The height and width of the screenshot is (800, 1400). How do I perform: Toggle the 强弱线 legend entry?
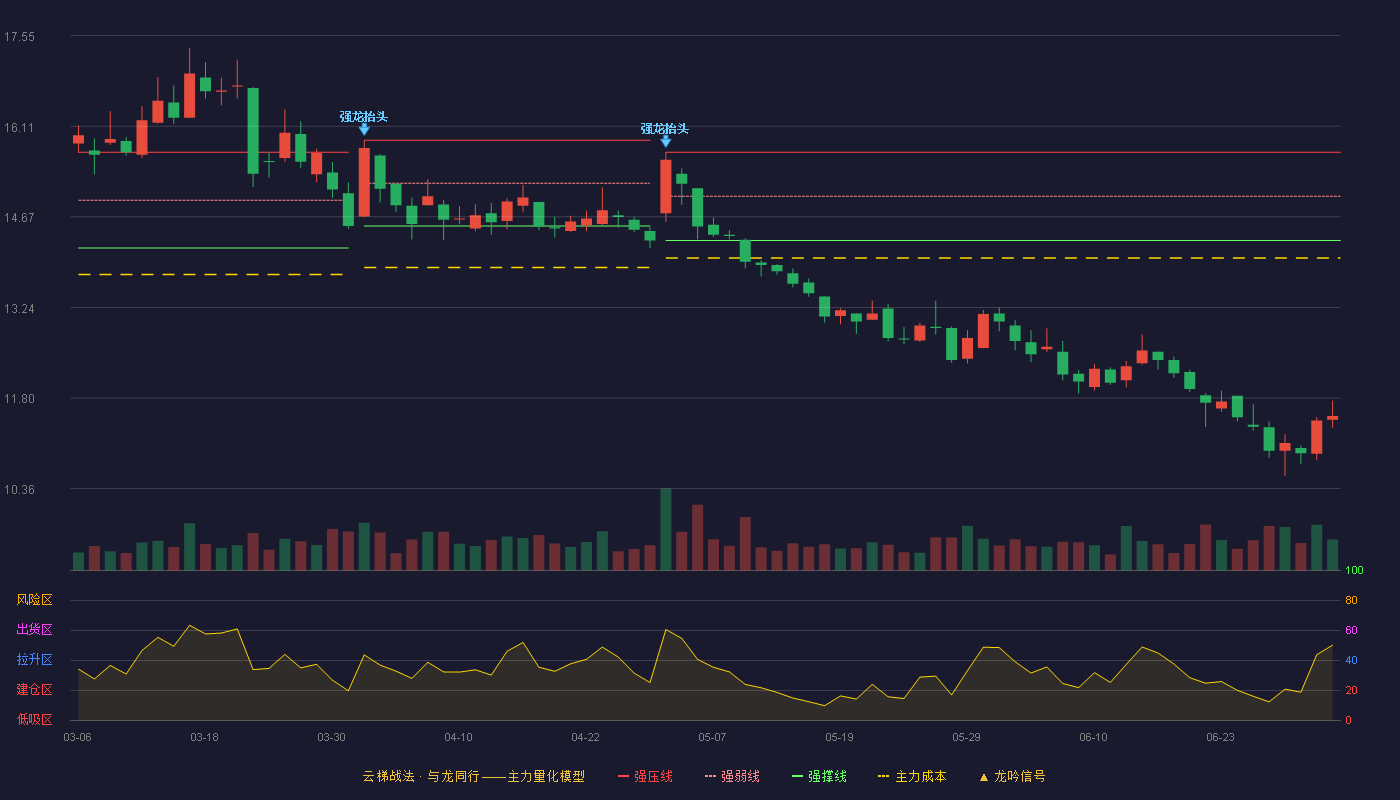pos(732,776)
